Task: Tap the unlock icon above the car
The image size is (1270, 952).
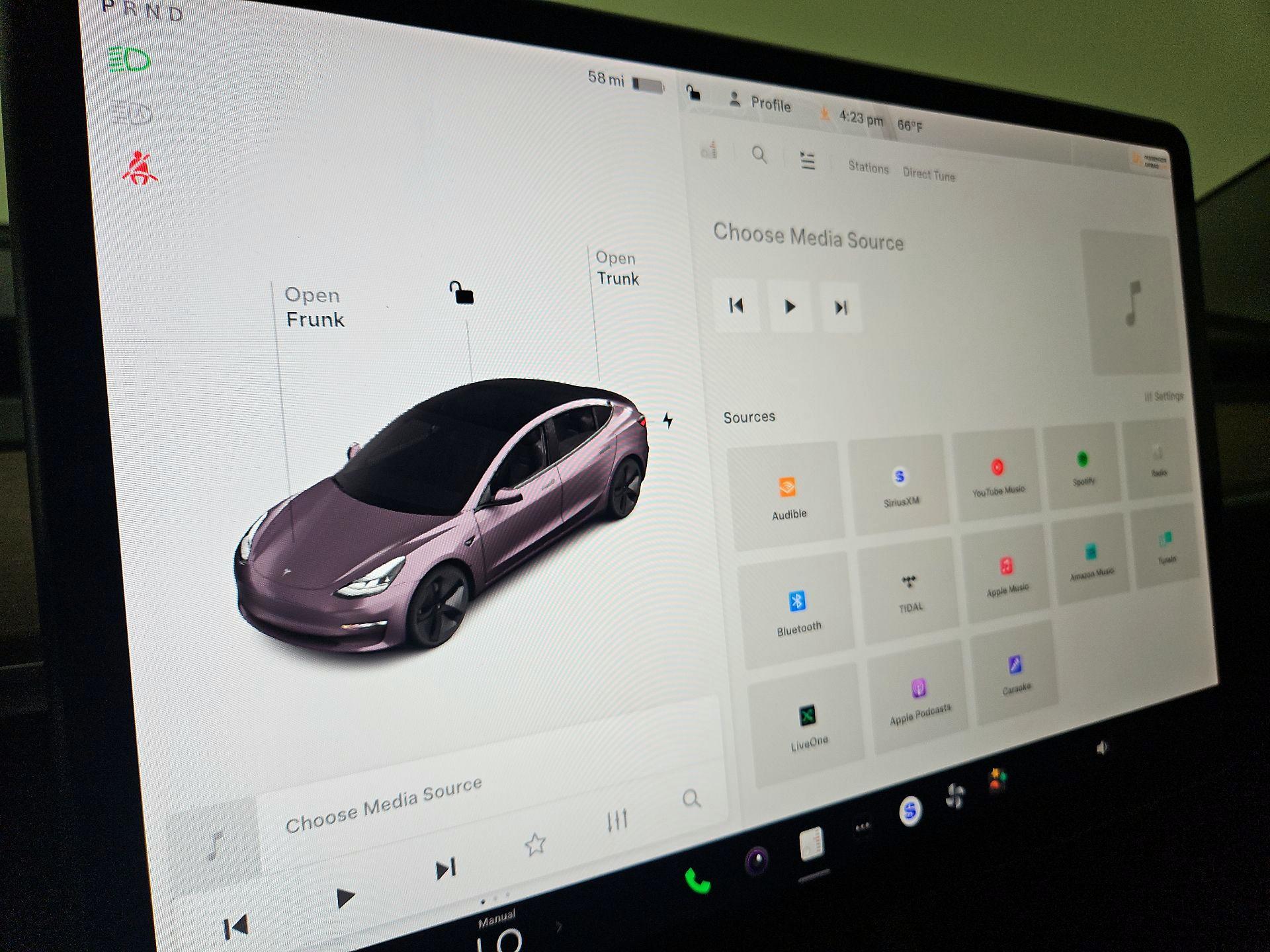Action: (462, 292)
